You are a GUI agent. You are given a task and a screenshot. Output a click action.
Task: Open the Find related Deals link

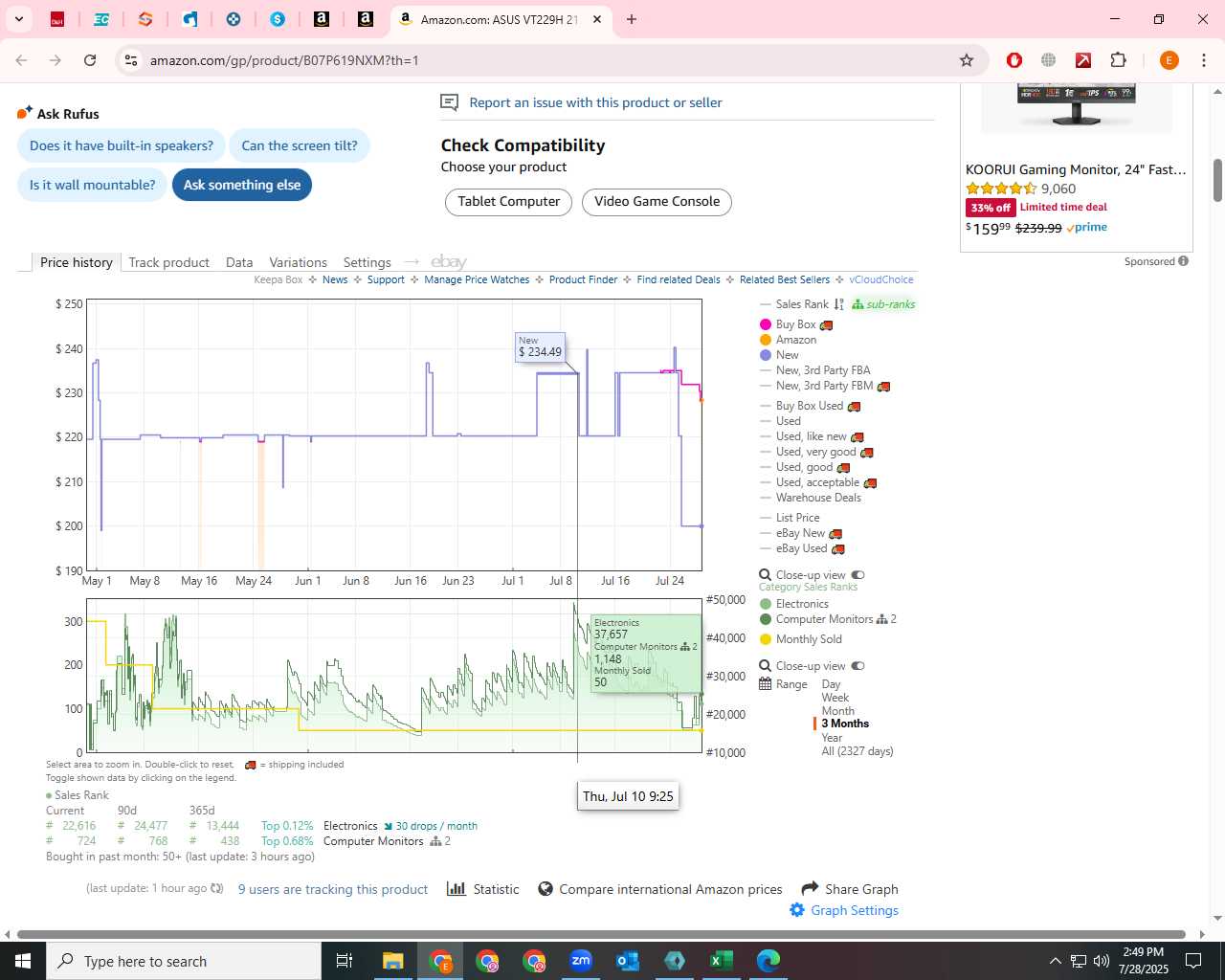(x=679, y=279)
